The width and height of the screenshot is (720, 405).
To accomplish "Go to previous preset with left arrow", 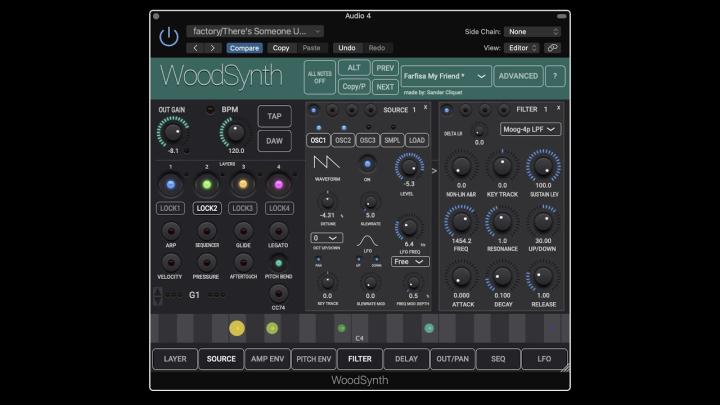I will [x=196, y=48].
